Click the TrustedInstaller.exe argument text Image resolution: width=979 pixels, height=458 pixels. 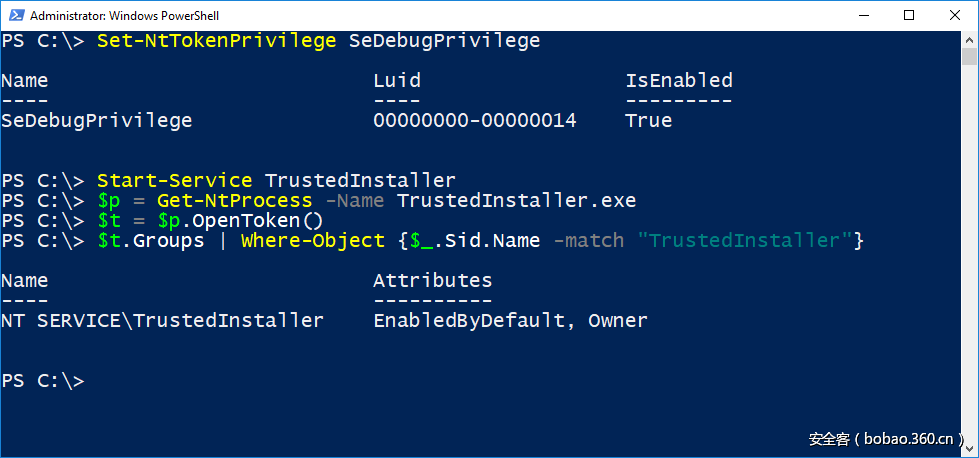[516, 201]
